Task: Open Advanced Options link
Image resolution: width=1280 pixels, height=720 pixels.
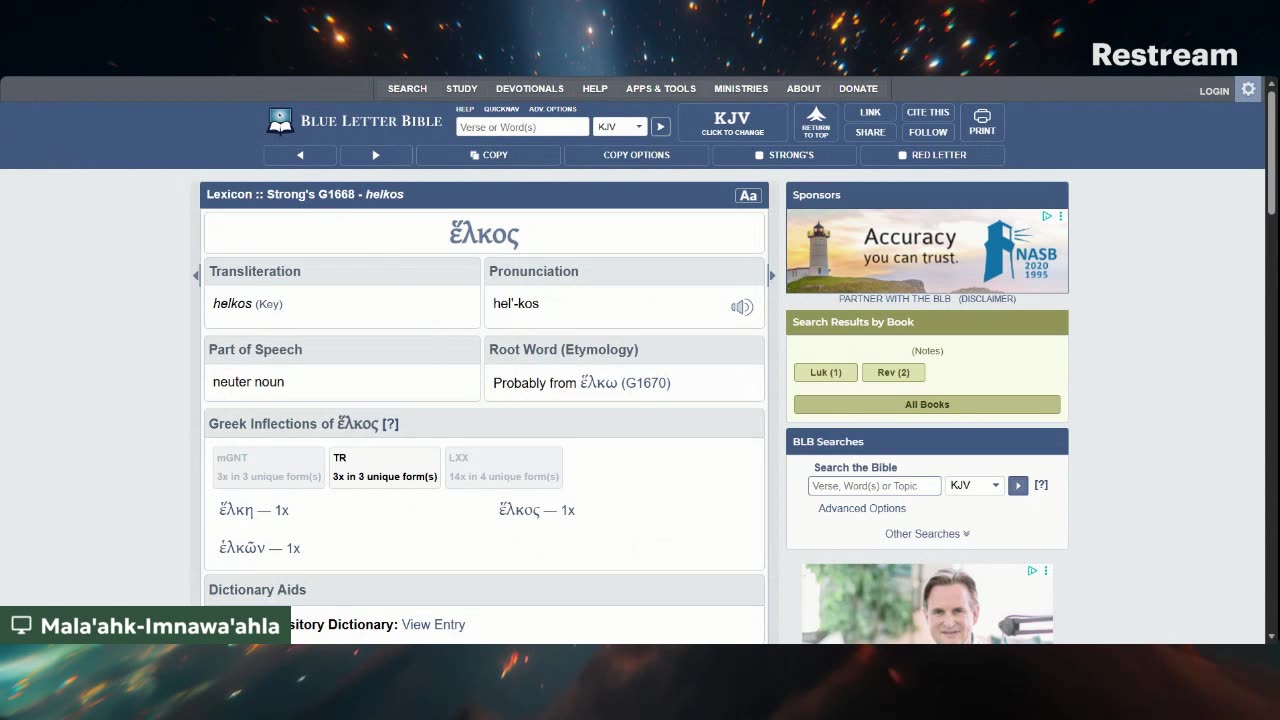Action: (862, 508)
